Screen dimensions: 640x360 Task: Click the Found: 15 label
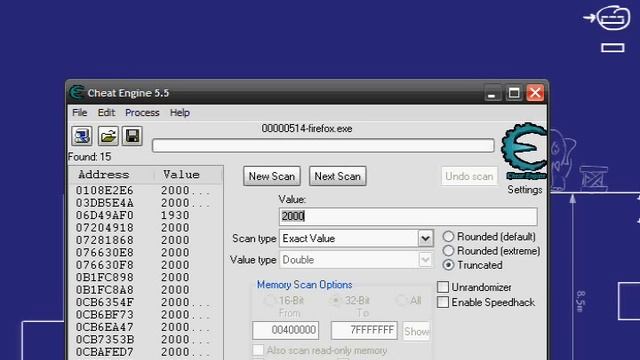pyautogui.click(x=89, y=157)
